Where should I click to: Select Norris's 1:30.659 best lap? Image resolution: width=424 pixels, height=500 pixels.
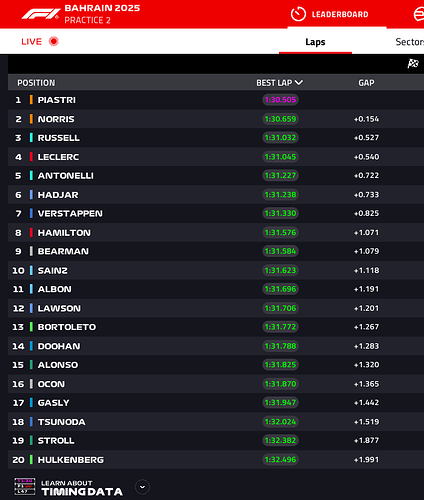tap(280, 119)
